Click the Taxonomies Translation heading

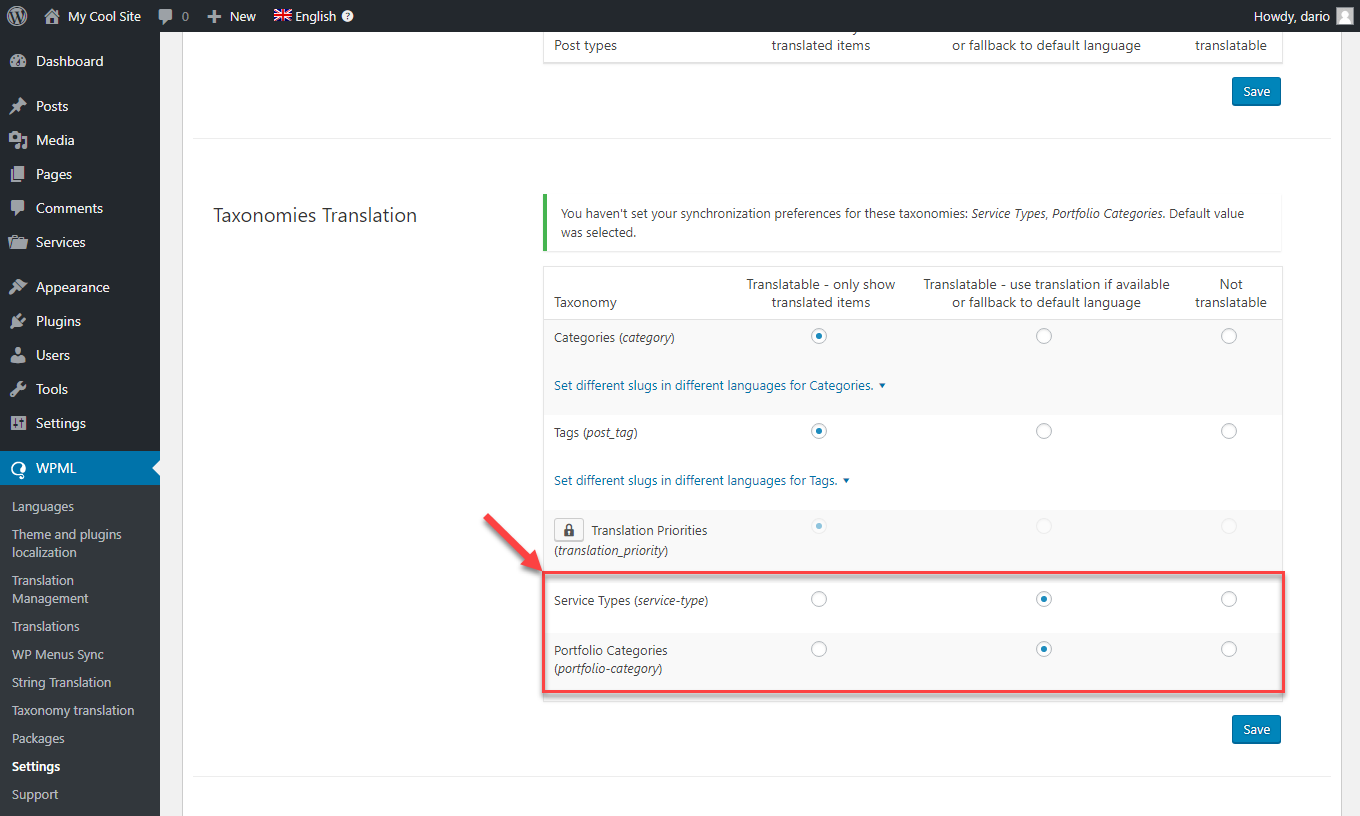tap(315, 215)
